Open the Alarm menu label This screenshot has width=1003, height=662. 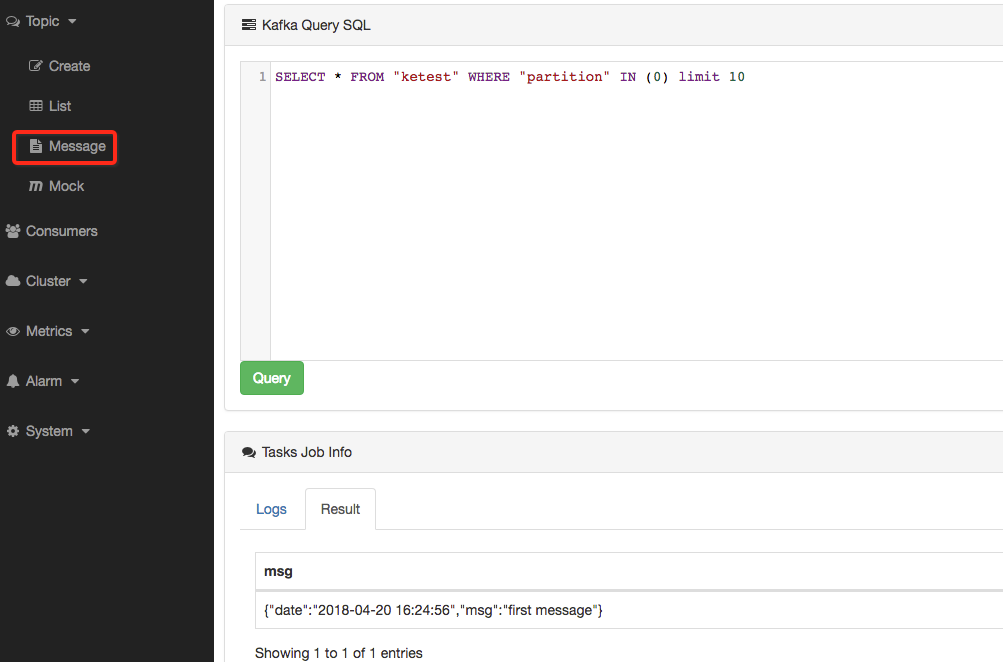(43, 381)
